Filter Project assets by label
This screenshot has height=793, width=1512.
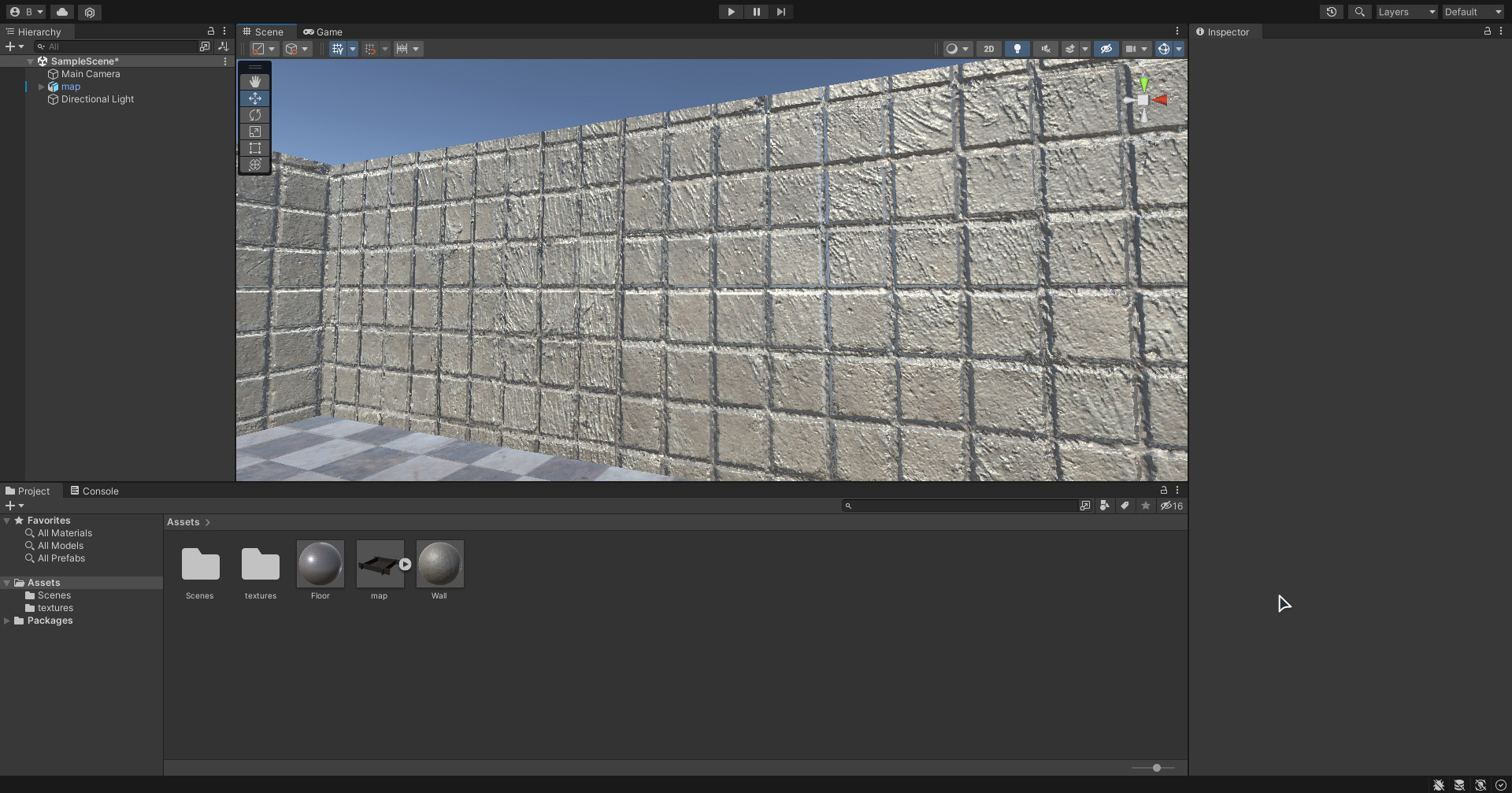[x=1125, y=506]
